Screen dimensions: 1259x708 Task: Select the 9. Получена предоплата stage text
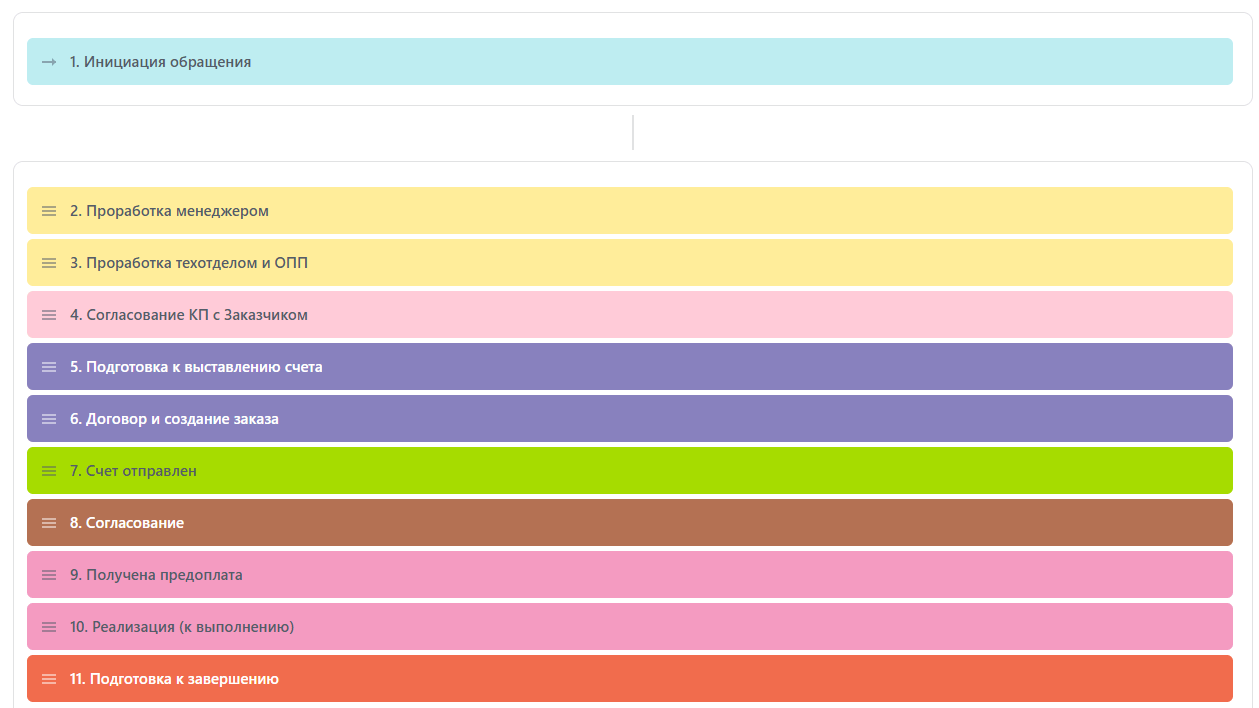156,575
